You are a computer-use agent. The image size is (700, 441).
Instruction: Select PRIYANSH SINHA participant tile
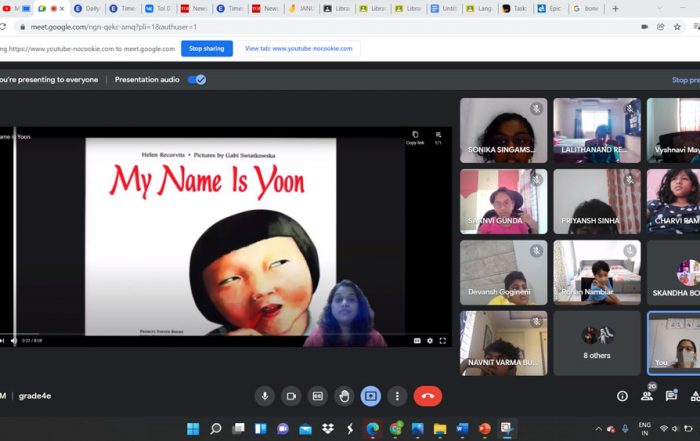point(597,201)
